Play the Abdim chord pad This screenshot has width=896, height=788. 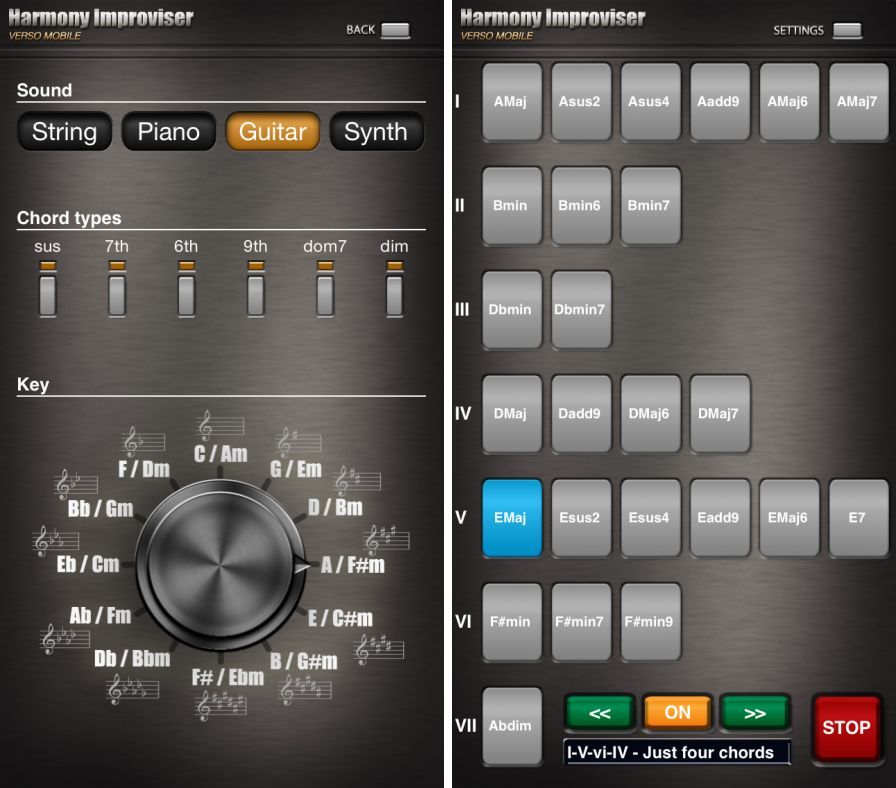[x=512, y=726]
